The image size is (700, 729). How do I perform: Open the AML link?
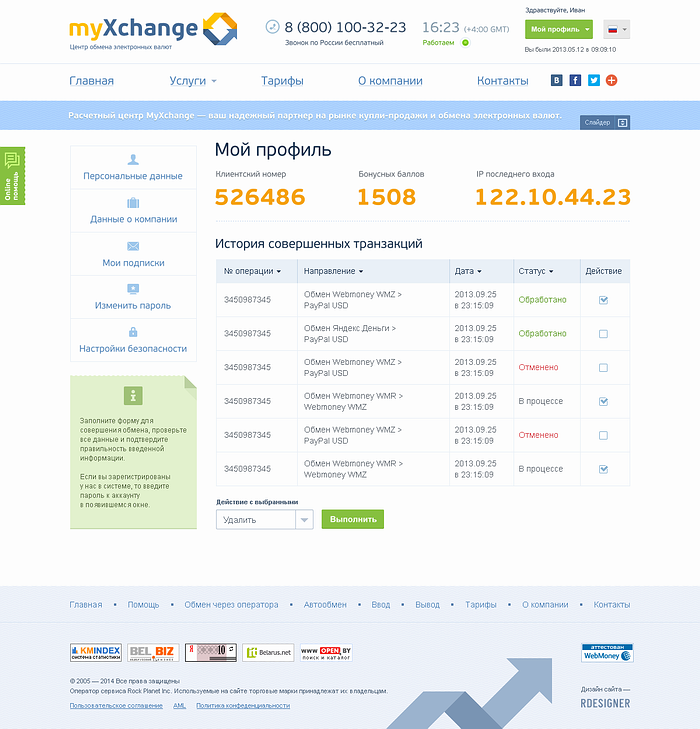tap(179, 706)
